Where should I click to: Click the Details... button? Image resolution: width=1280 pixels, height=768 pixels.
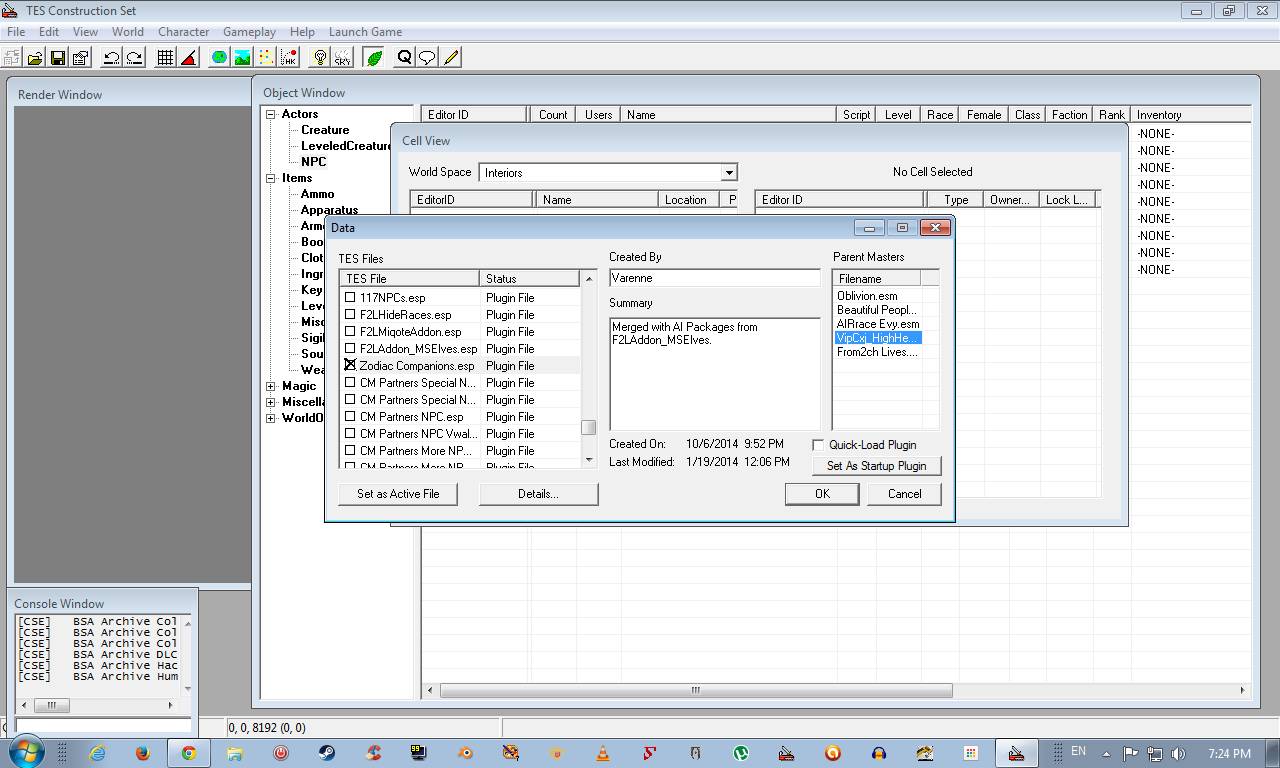click(538, 494)
